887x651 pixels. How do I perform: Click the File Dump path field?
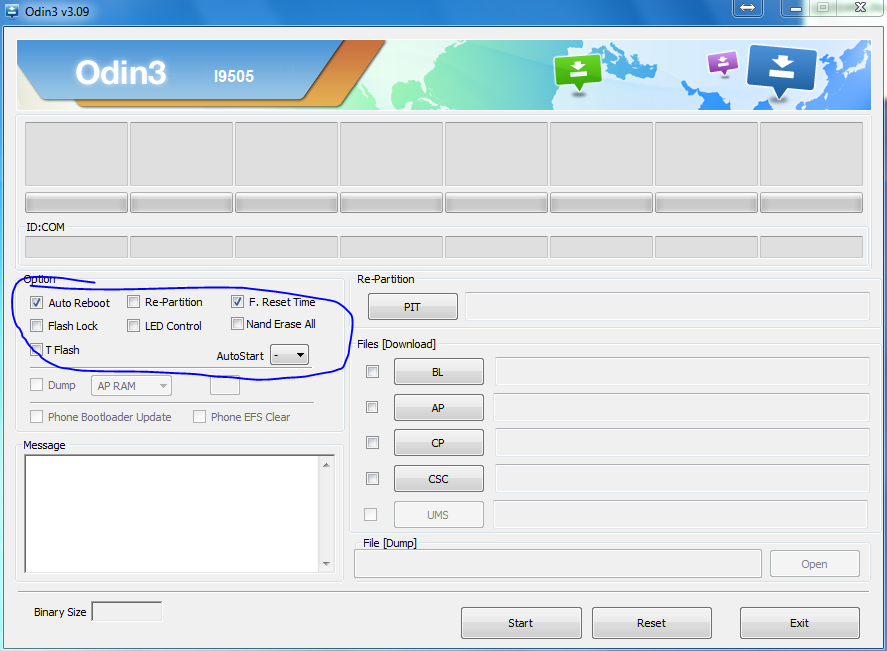(x=558, y=564)
